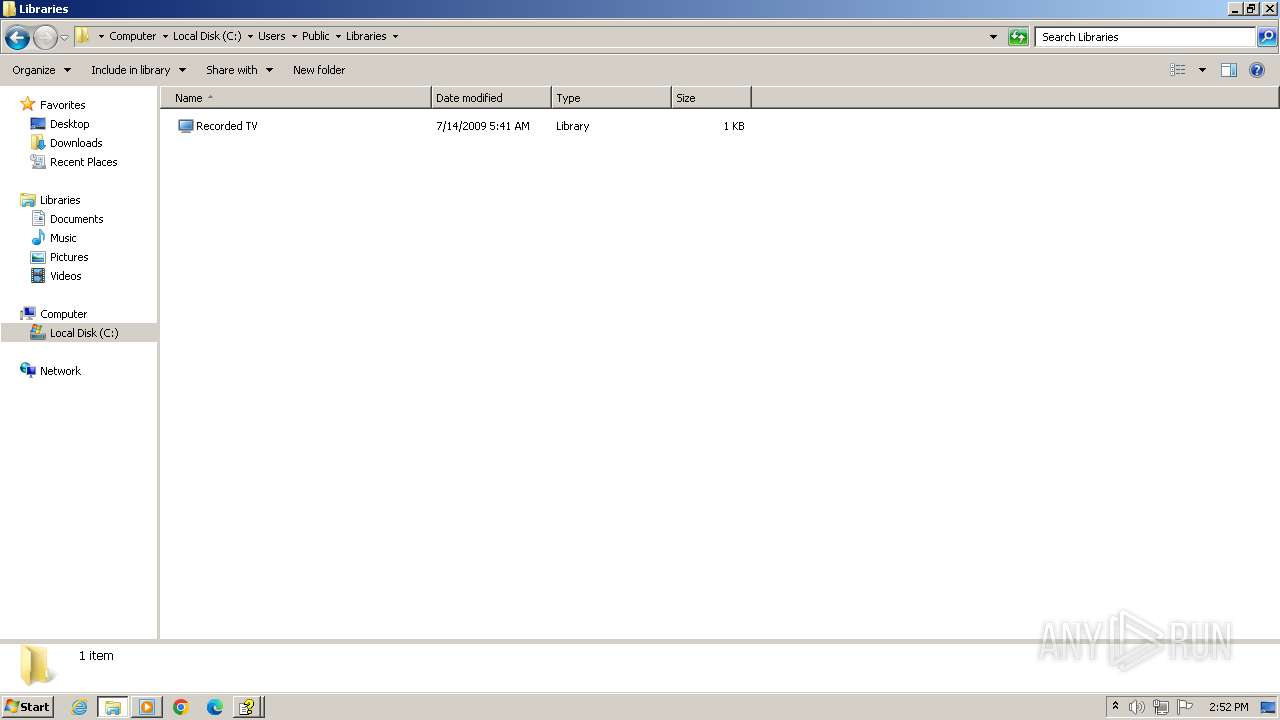Open the Include in library menu
Viewport: 1280px width, 720px height.
(x=138, y=70)
